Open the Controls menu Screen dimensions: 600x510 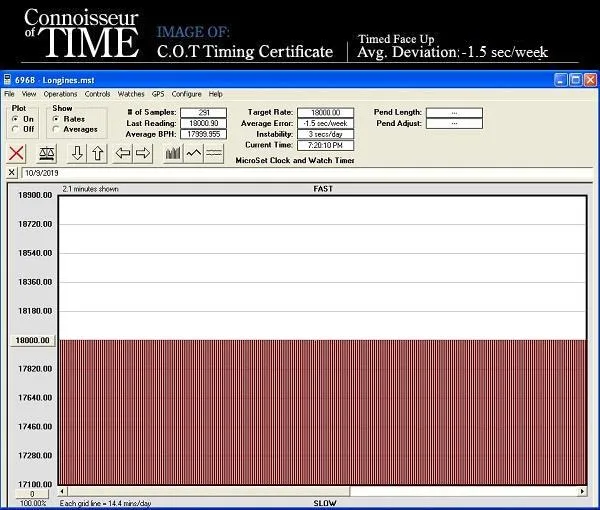(97, 94)
